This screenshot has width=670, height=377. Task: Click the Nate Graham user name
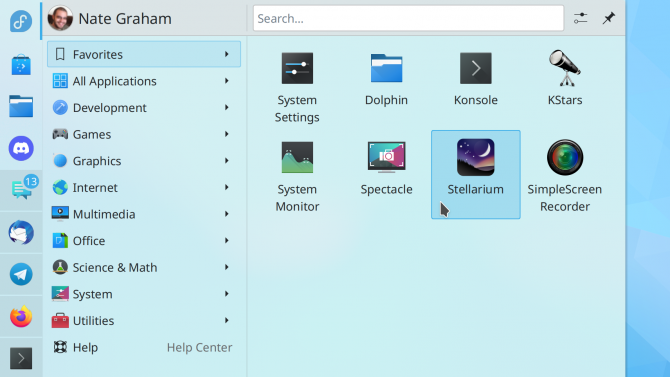click(125, 18)
